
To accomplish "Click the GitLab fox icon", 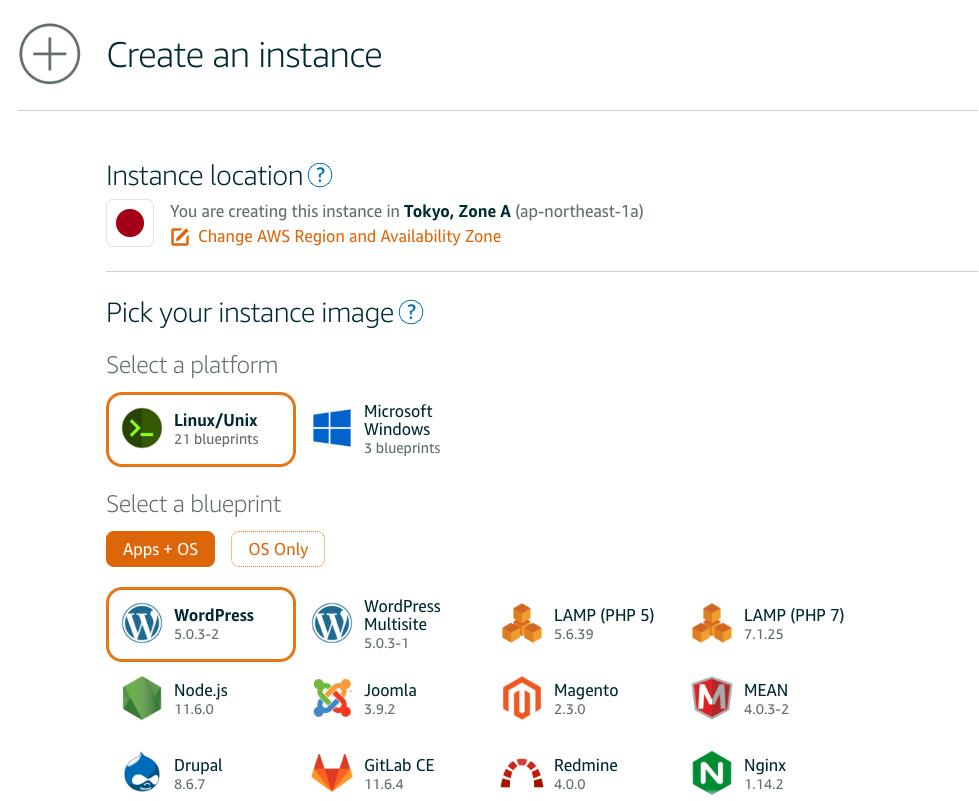I will (x=332, y=773).
